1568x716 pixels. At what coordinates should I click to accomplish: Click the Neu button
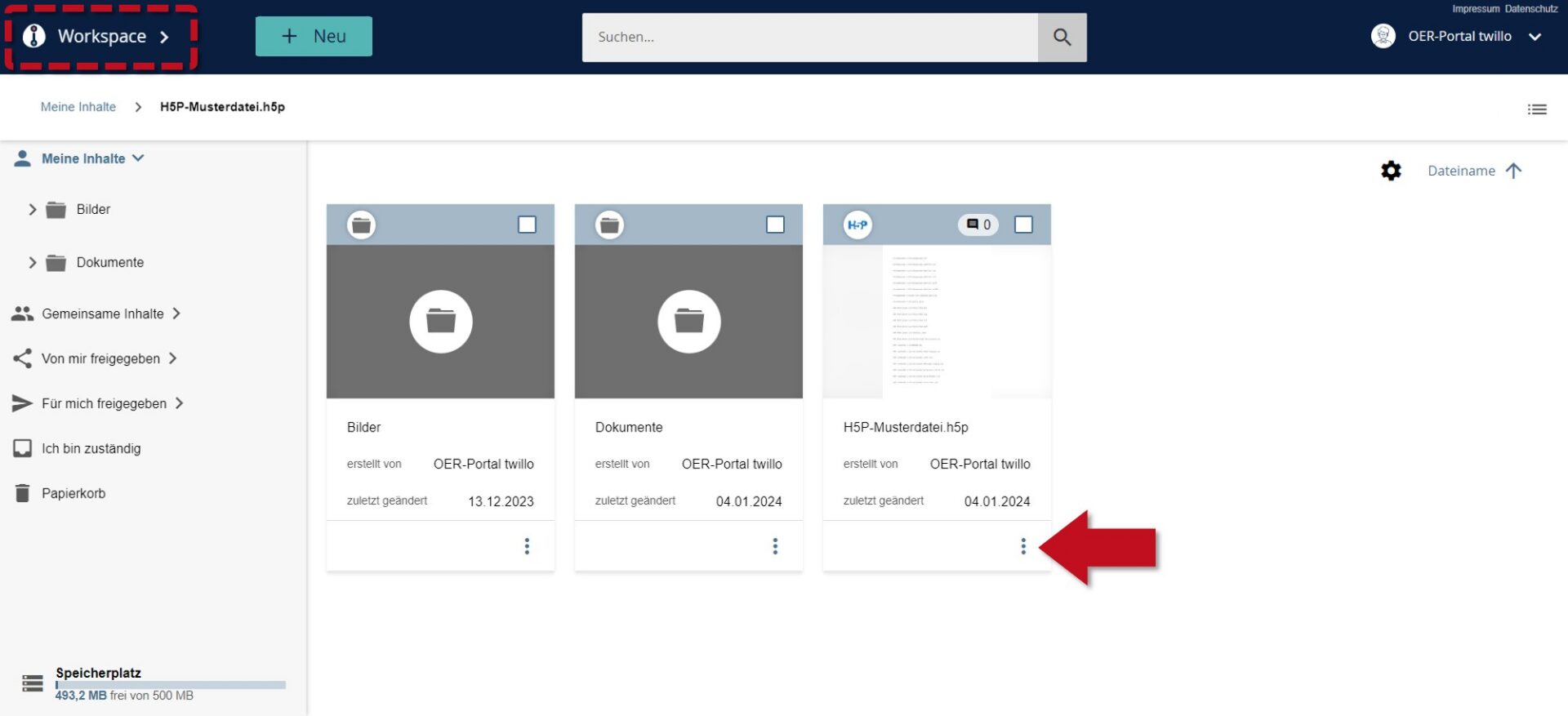tap(314, 37)
